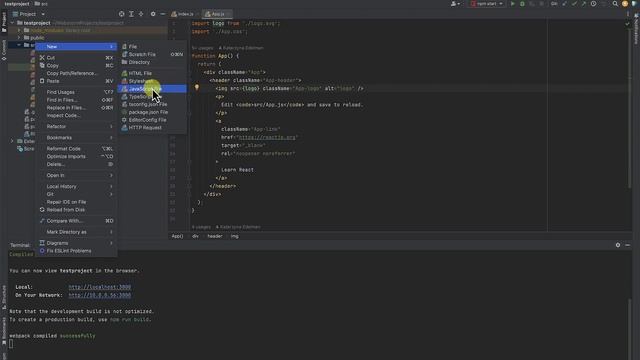Open the npm start run configuration dropdown
640x360 pixels.
[x=487, y=4]
